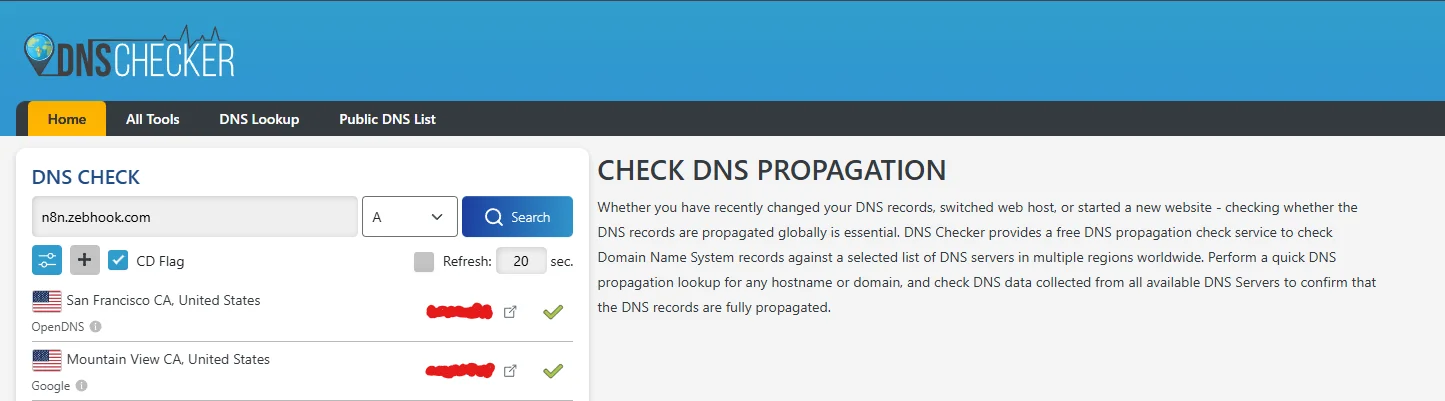Click US flag beside San Francisco CA
Screen dimensions: 1445x401
47,300
